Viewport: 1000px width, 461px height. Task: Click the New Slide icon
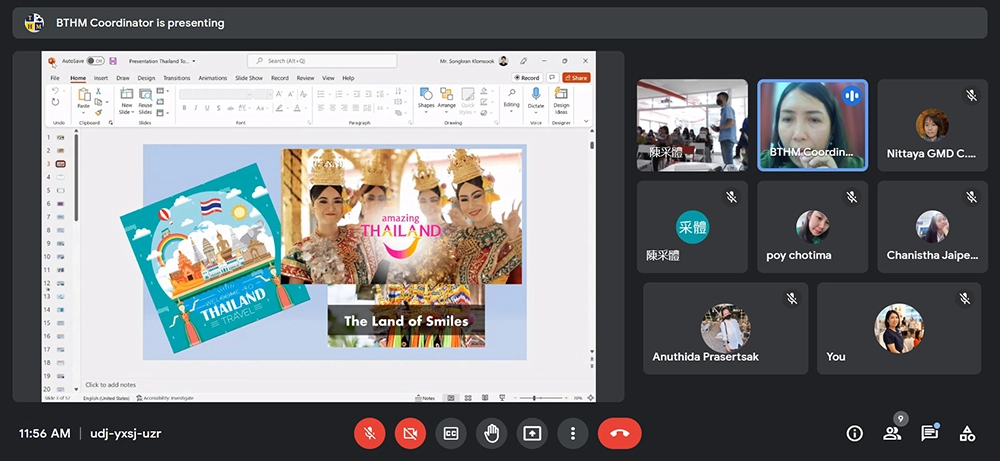click(x=127, y=94)
